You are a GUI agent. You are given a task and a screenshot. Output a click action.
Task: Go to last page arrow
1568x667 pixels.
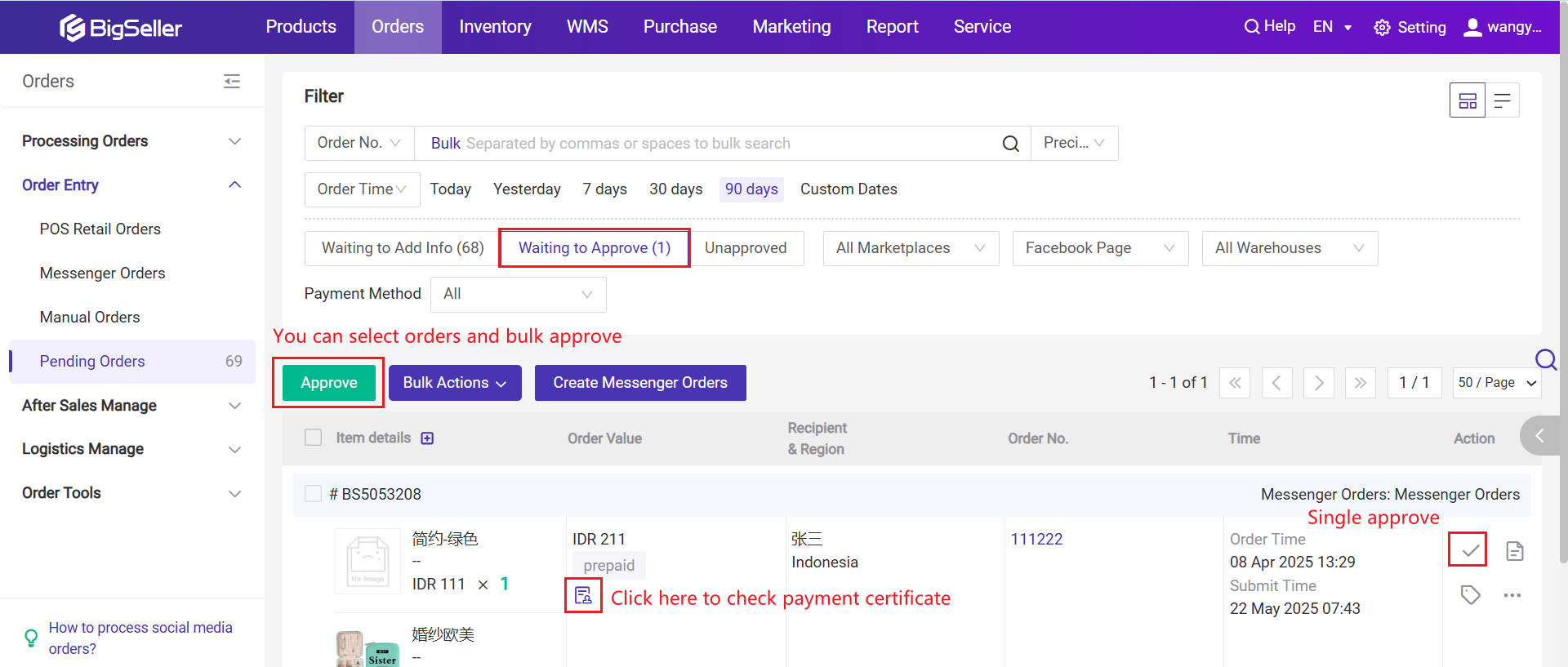(1361, 383)
